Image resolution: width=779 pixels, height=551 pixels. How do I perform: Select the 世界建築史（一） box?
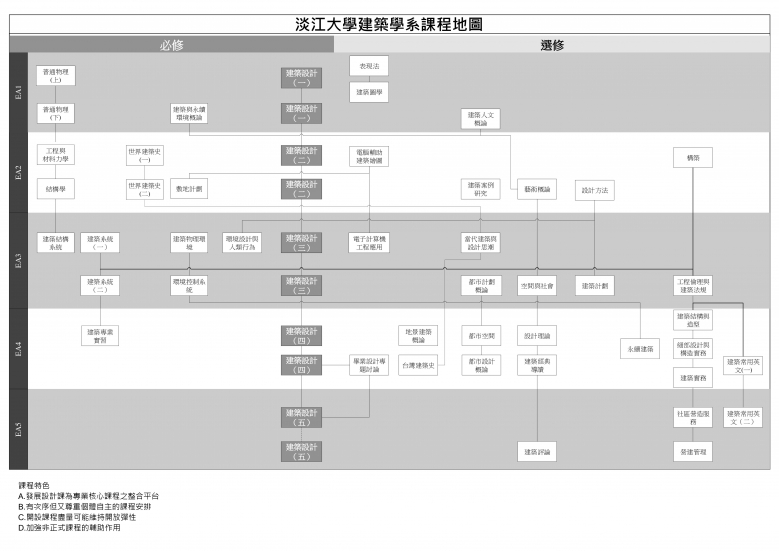tap(145, 155)
